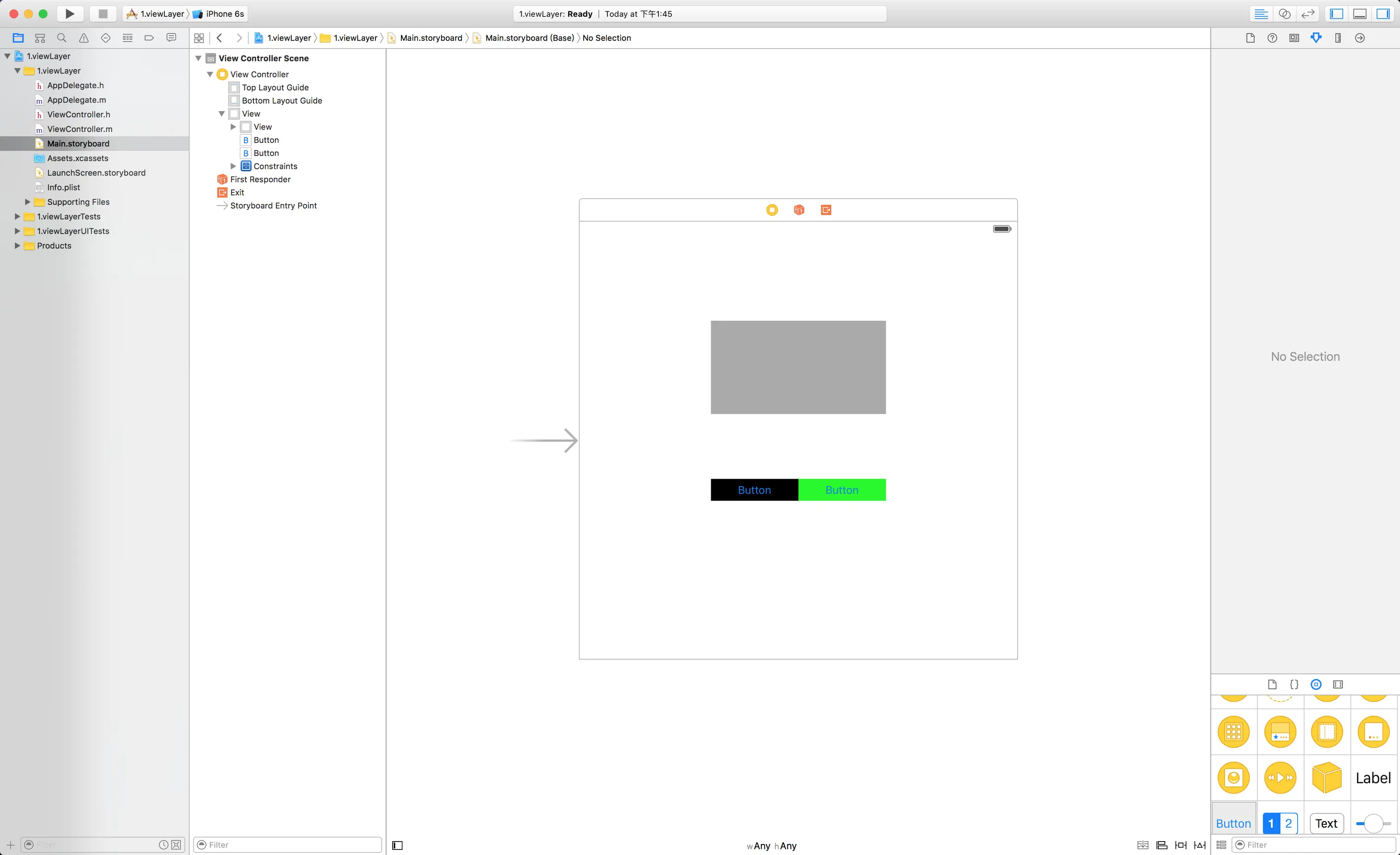Show the Connections inspector arrow icon

1360,38
